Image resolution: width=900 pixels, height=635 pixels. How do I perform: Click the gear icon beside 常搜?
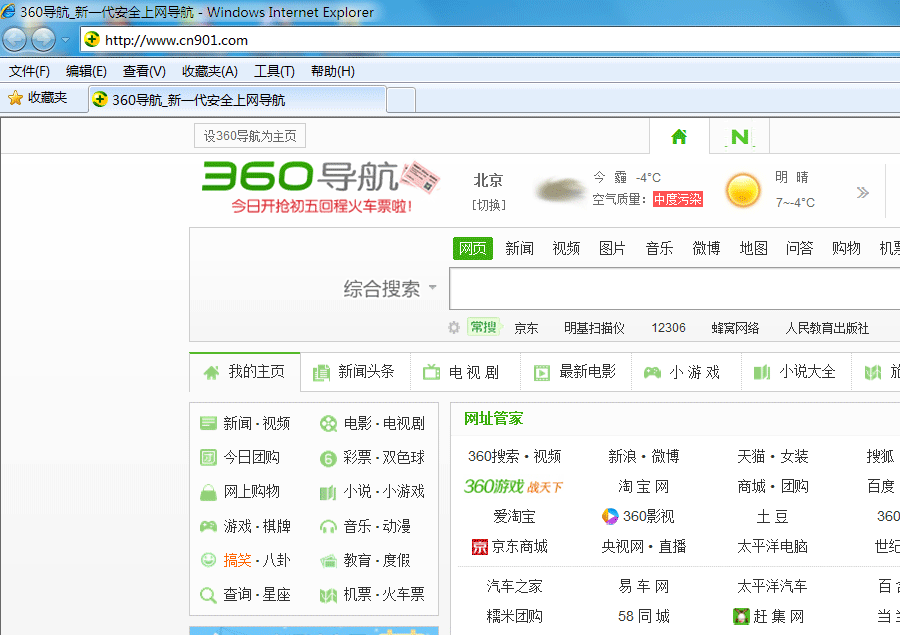pyautogui.click(x=454, y=328)
